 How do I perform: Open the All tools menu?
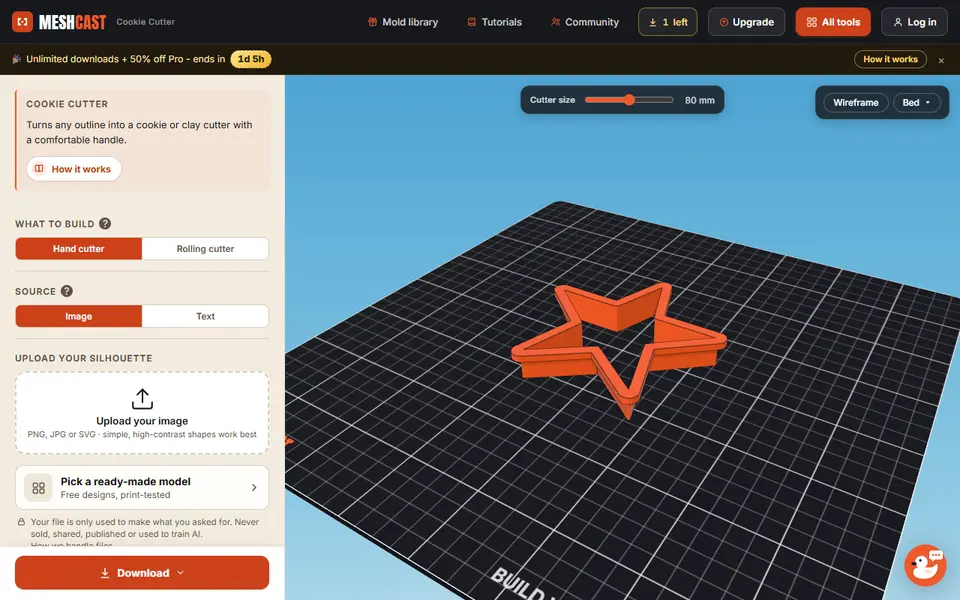[x=833, y=22]
